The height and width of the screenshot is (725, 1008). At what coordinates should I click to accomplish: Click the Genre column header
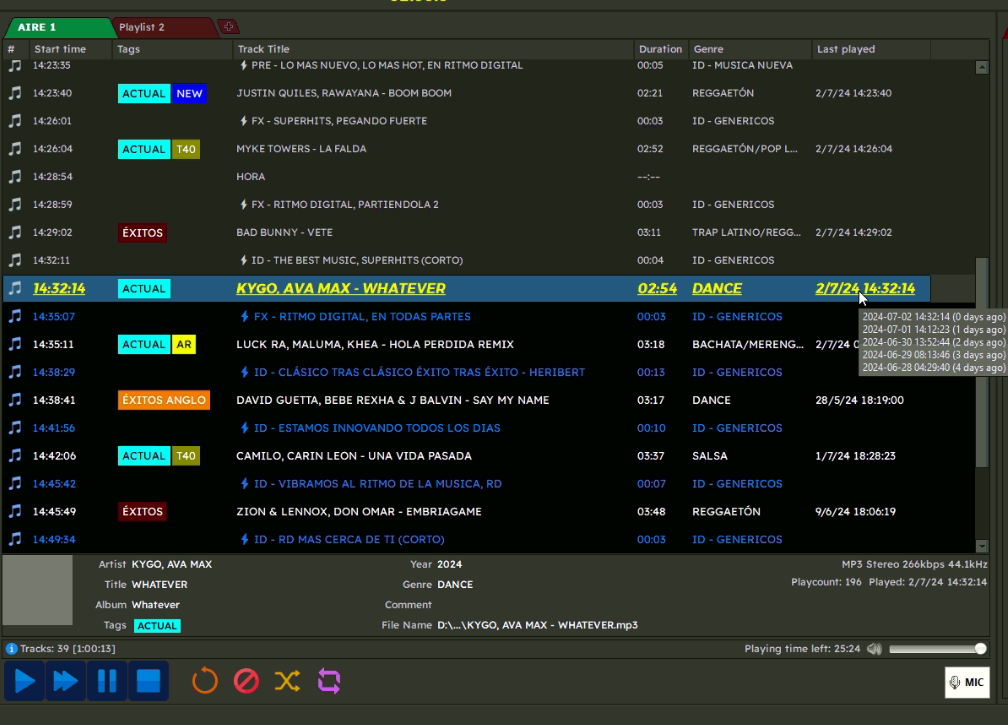click(750, 49)
